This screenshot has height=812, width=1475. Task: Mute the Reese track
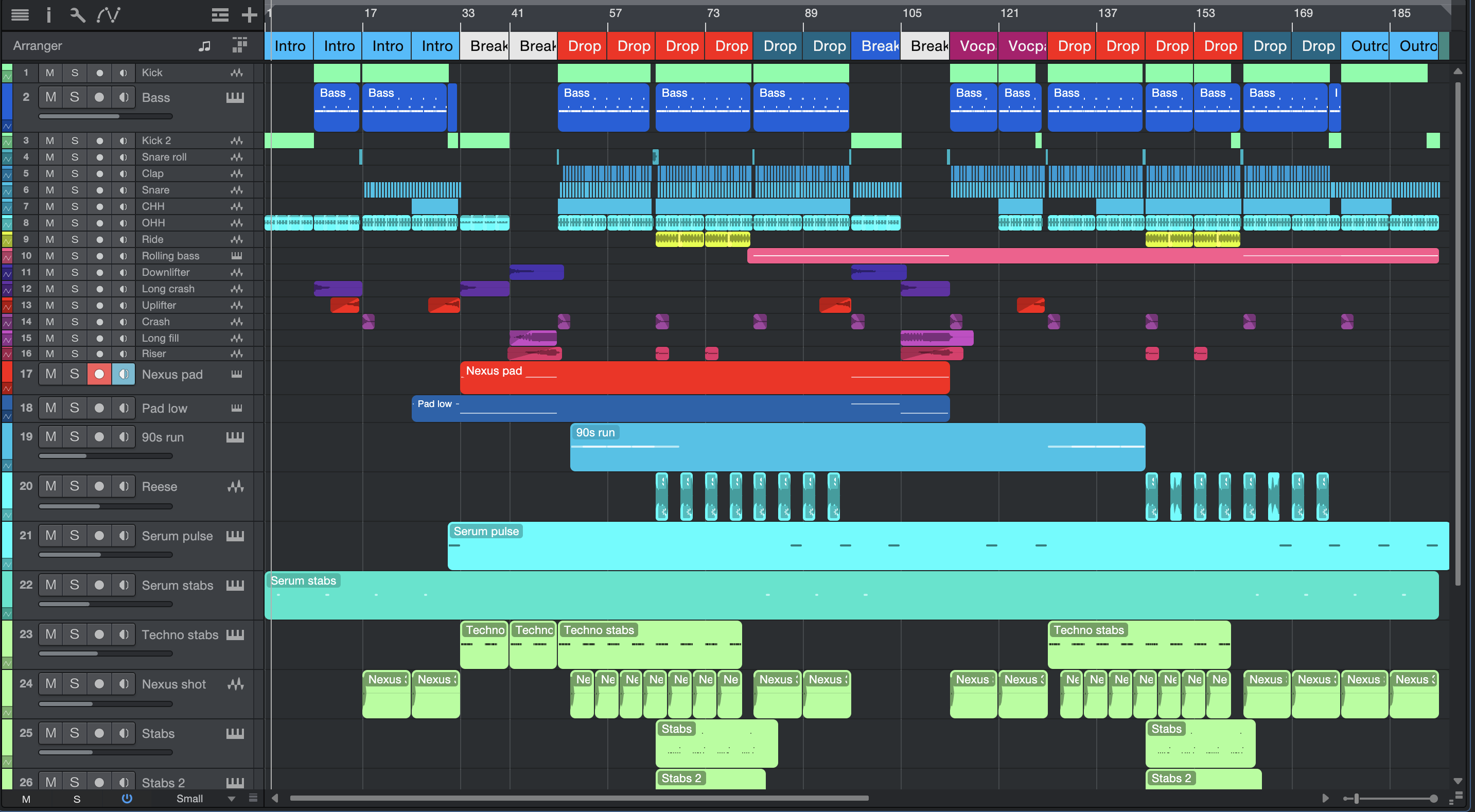point(50,486)
